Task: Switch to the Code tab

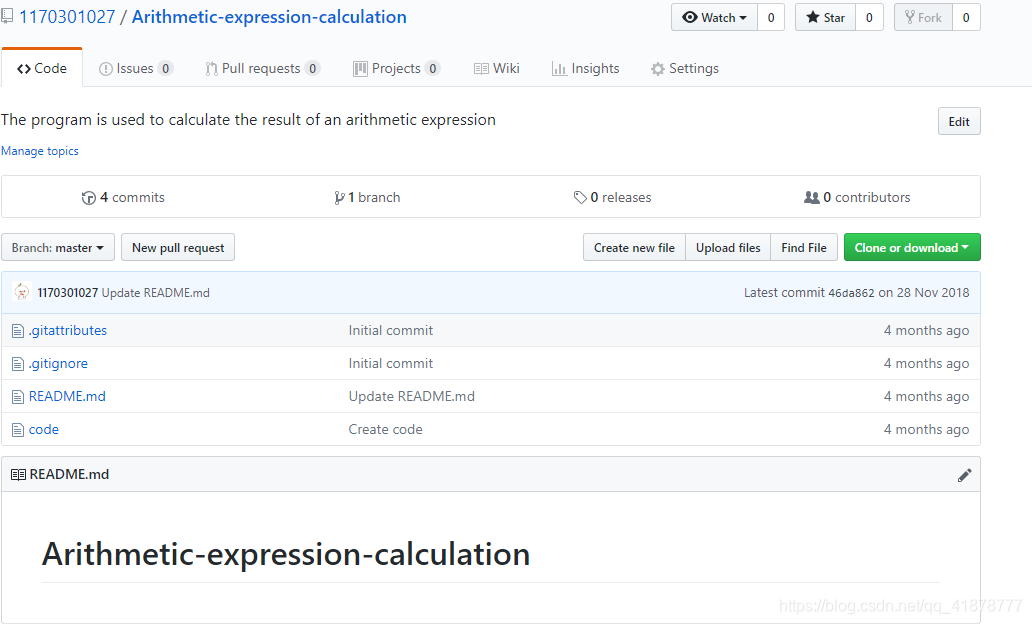Action: 42,68
